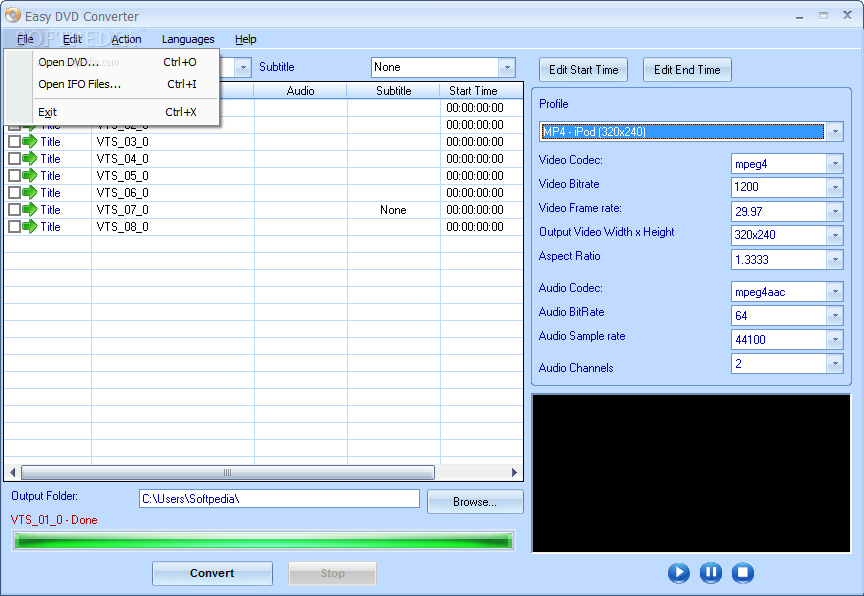Open the Video Codec dropdown
The height and width of the screenshot is (596, 864).
pos(835,164)
